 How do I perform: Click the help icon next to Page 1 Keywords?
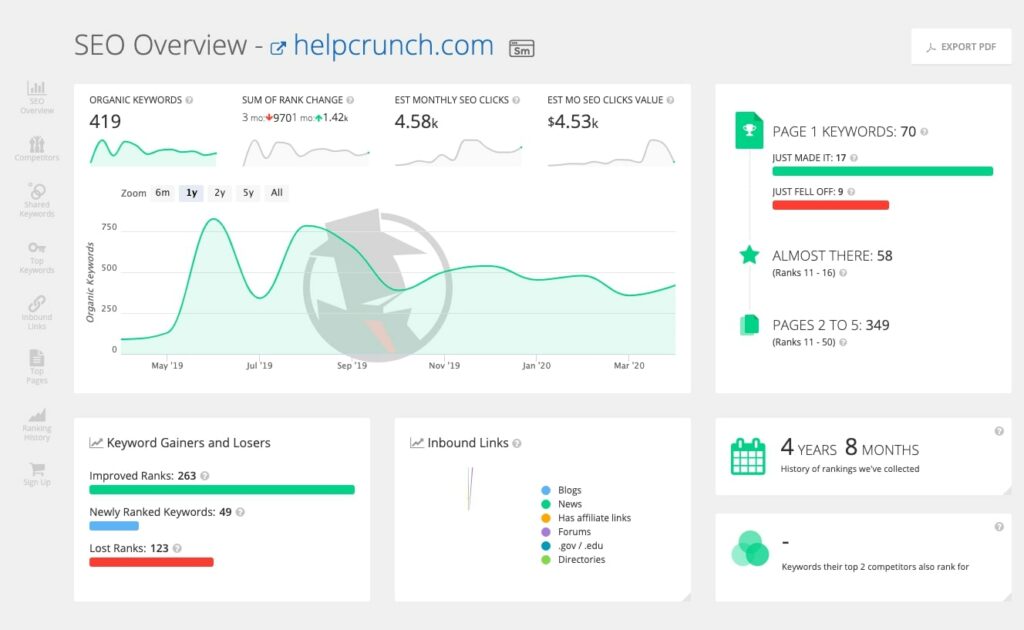click(x=924, y=132)
